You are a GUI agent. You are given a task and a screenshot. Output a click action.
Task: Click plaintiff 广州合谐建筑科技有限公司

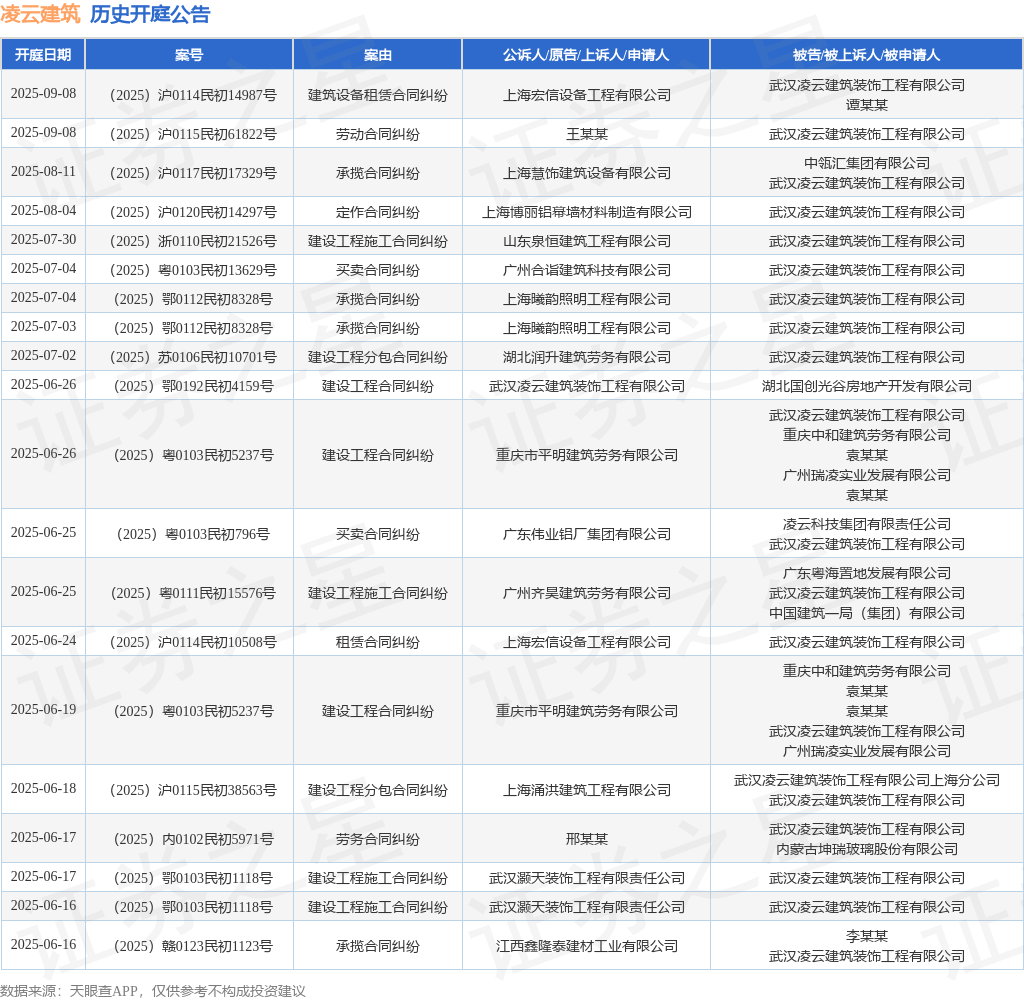(586, 270)
